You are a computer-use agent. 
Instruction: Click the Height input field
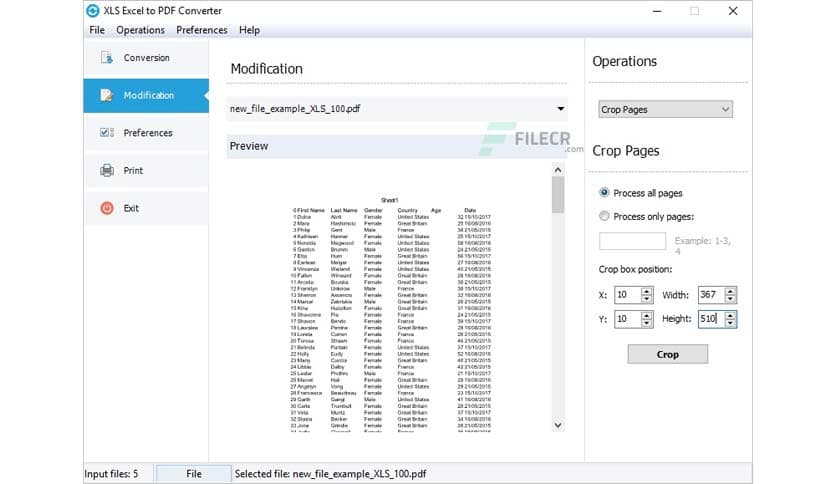pyautogui.click(x=711, y=319)
